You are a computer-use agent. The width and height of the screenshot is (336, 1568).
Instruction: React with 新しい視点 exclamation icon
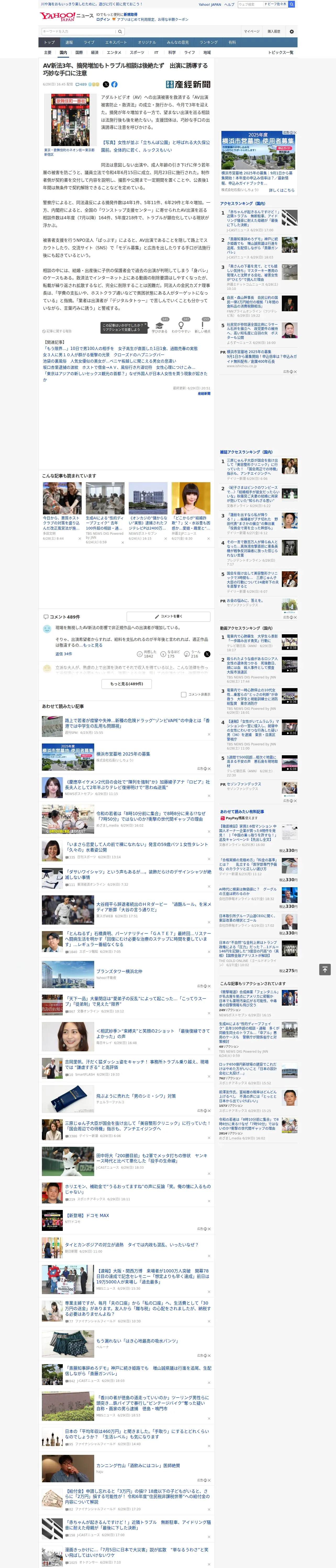click(x=203, y=326)
